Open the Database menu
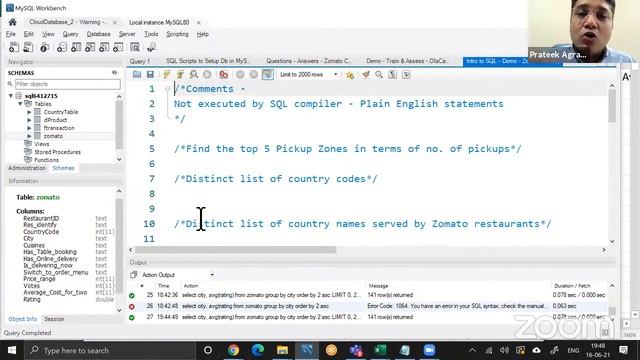The height and width of the screenshot is (360, 640). point(98,34)
